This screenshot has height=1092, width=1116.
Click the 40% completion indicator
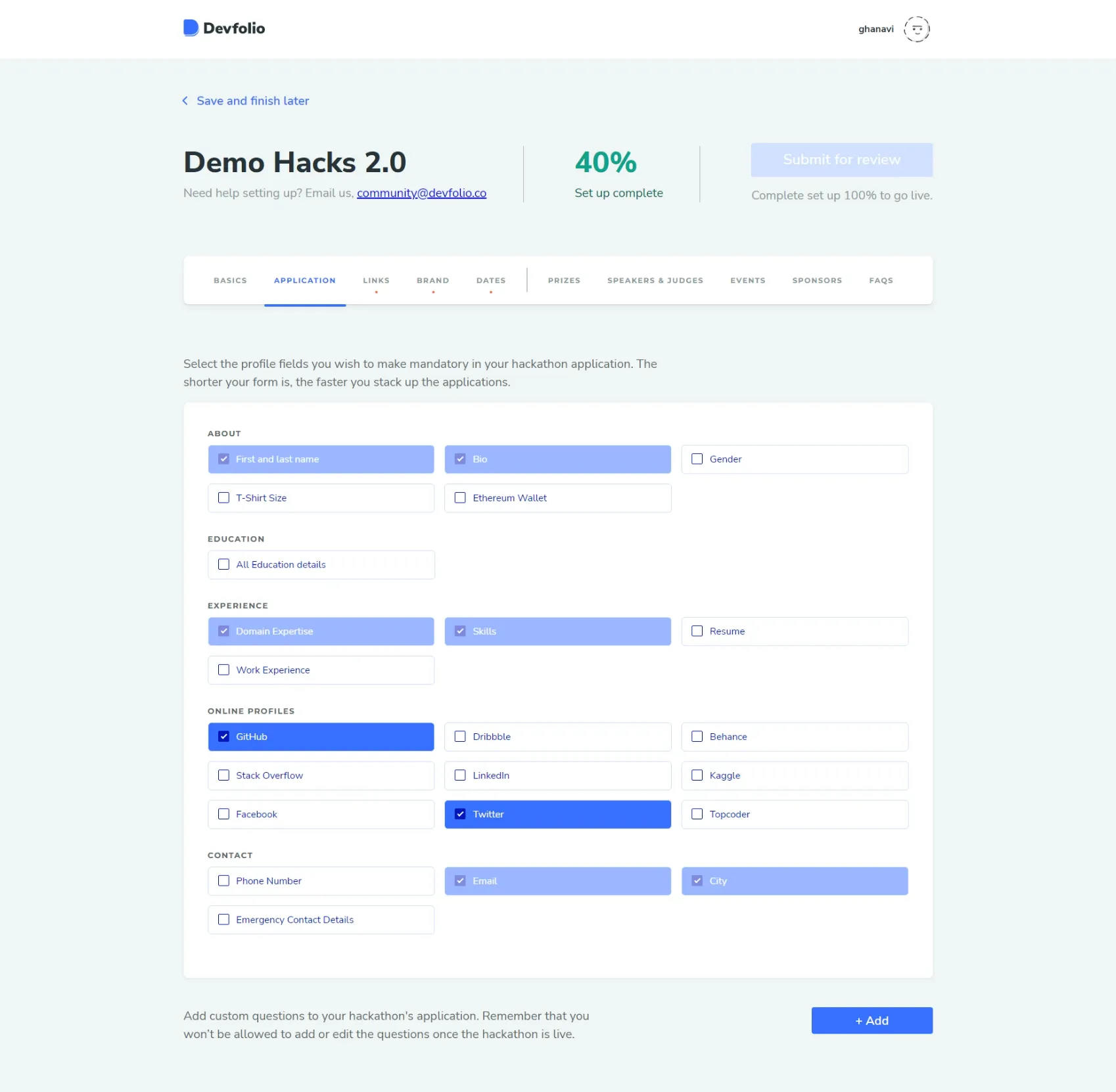click(x=605, y=162)
